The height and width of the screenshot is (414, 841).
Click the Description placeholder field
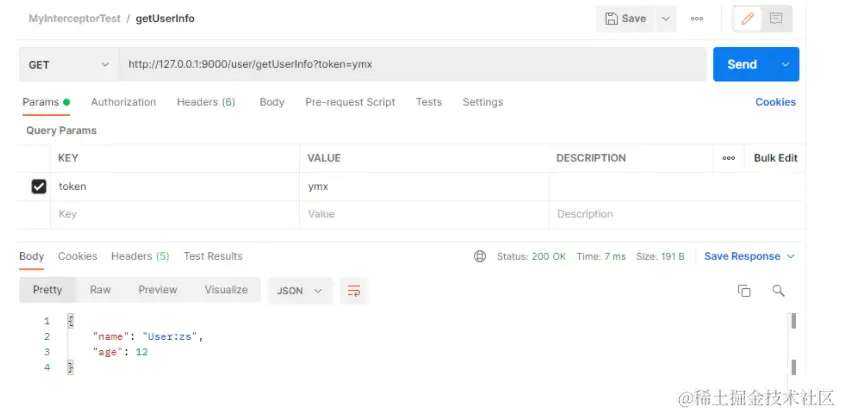(x=677, y=215)
